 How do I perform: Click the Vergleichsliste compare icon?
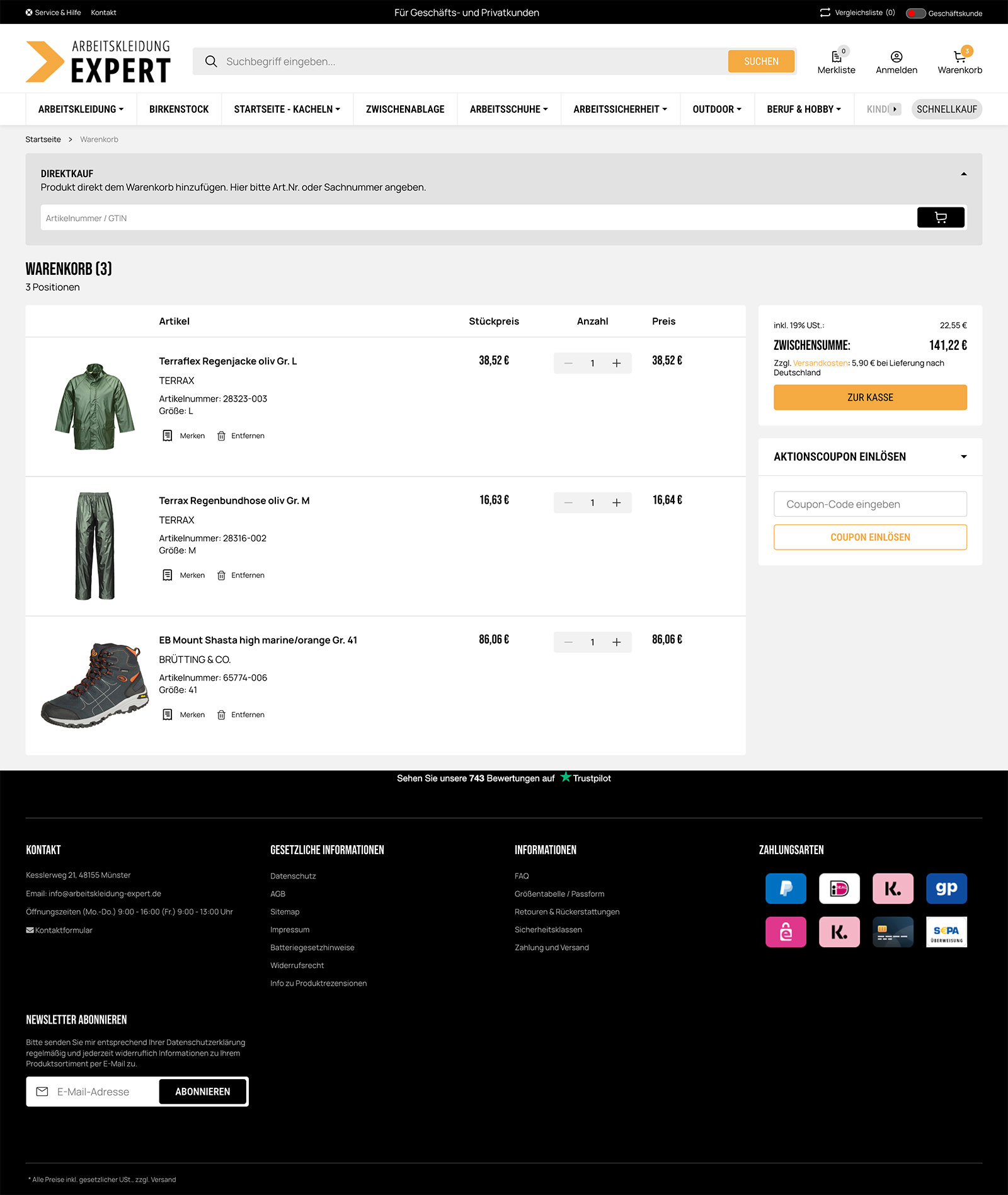click(x=825, y=13)
